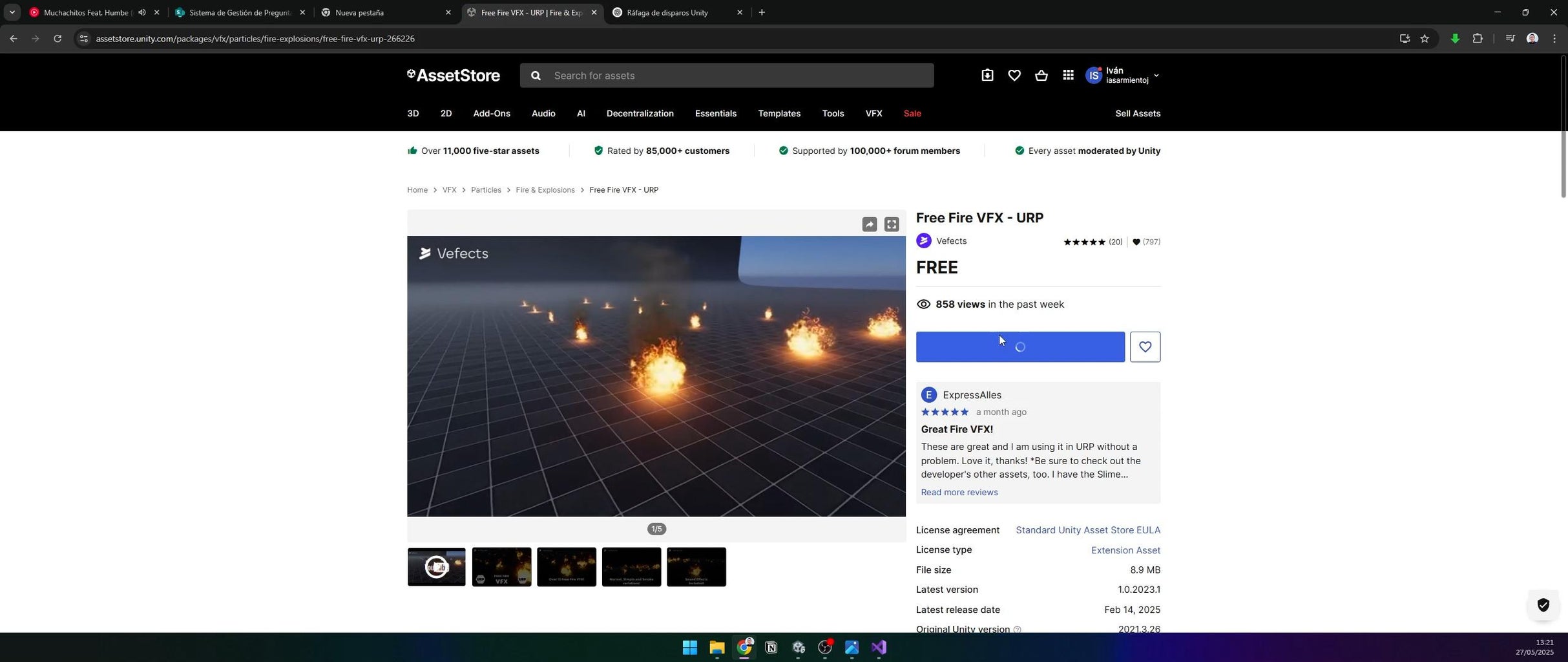
Task: Click the share icon above preview image
Action: click(x=870, y=224)
